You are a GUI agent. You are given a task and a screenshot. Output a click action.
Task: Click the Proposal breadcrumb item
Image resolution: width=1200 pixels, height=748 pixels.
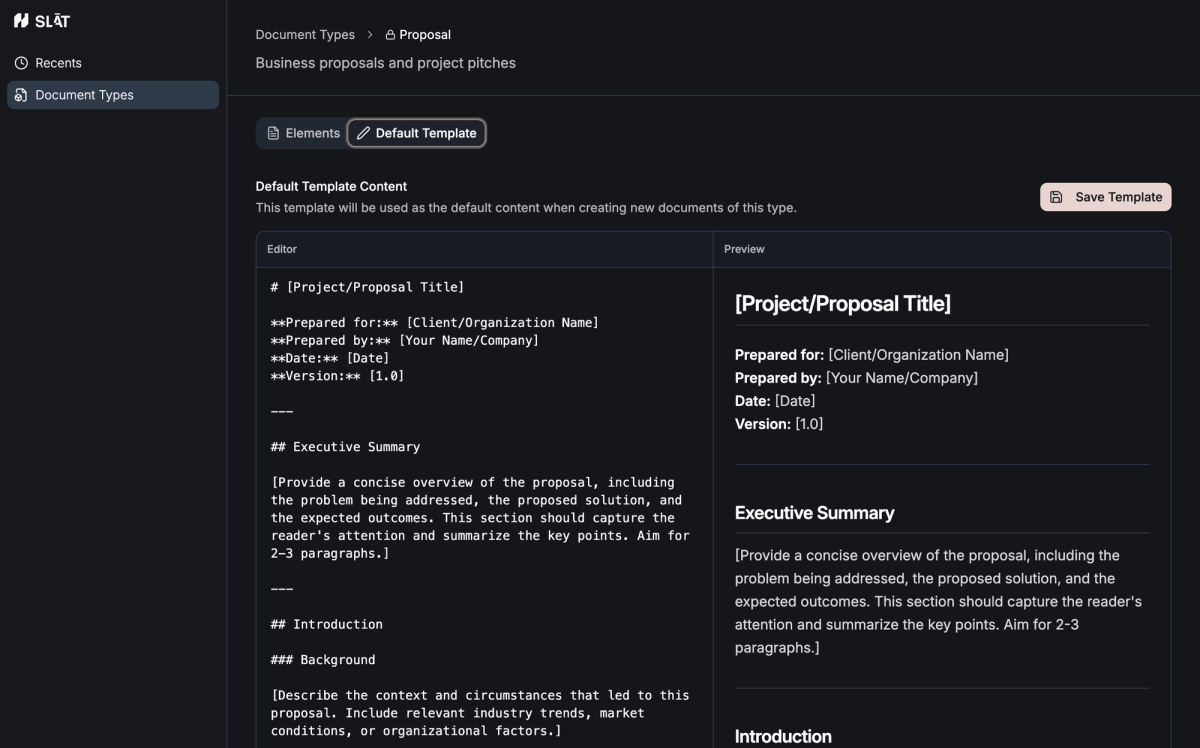[x=425, y=34]
